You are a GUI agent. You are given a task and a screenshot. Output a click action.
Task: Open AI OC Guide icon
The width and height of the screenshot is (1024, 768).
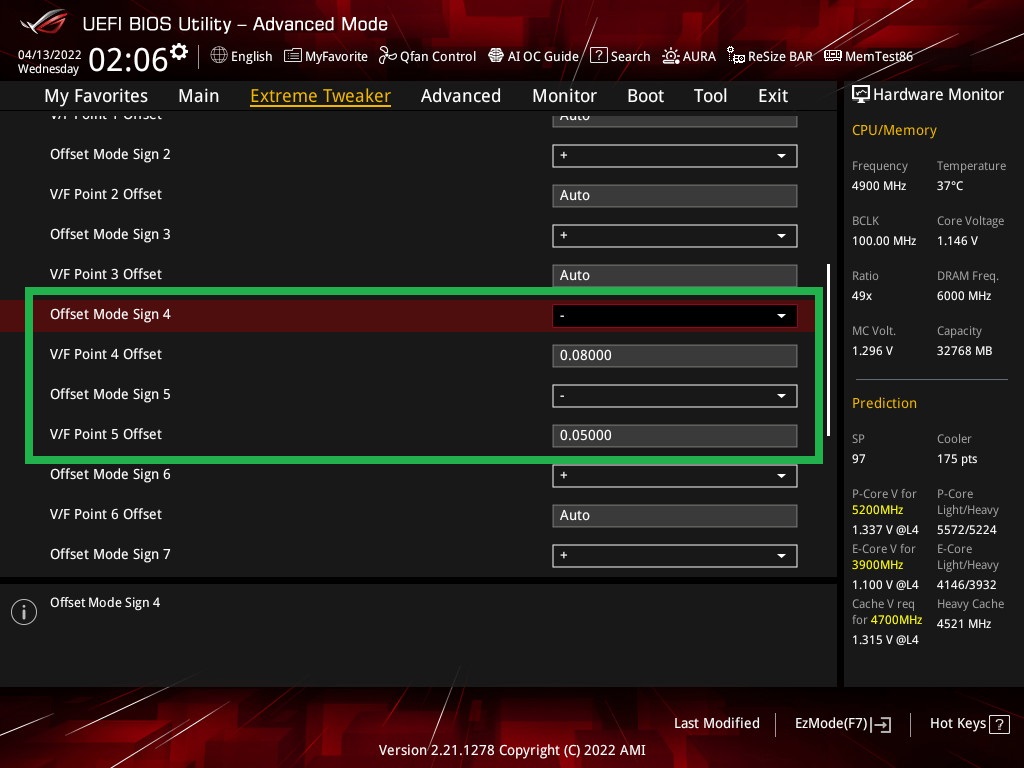pyautogui.click(x=496, y=56)
